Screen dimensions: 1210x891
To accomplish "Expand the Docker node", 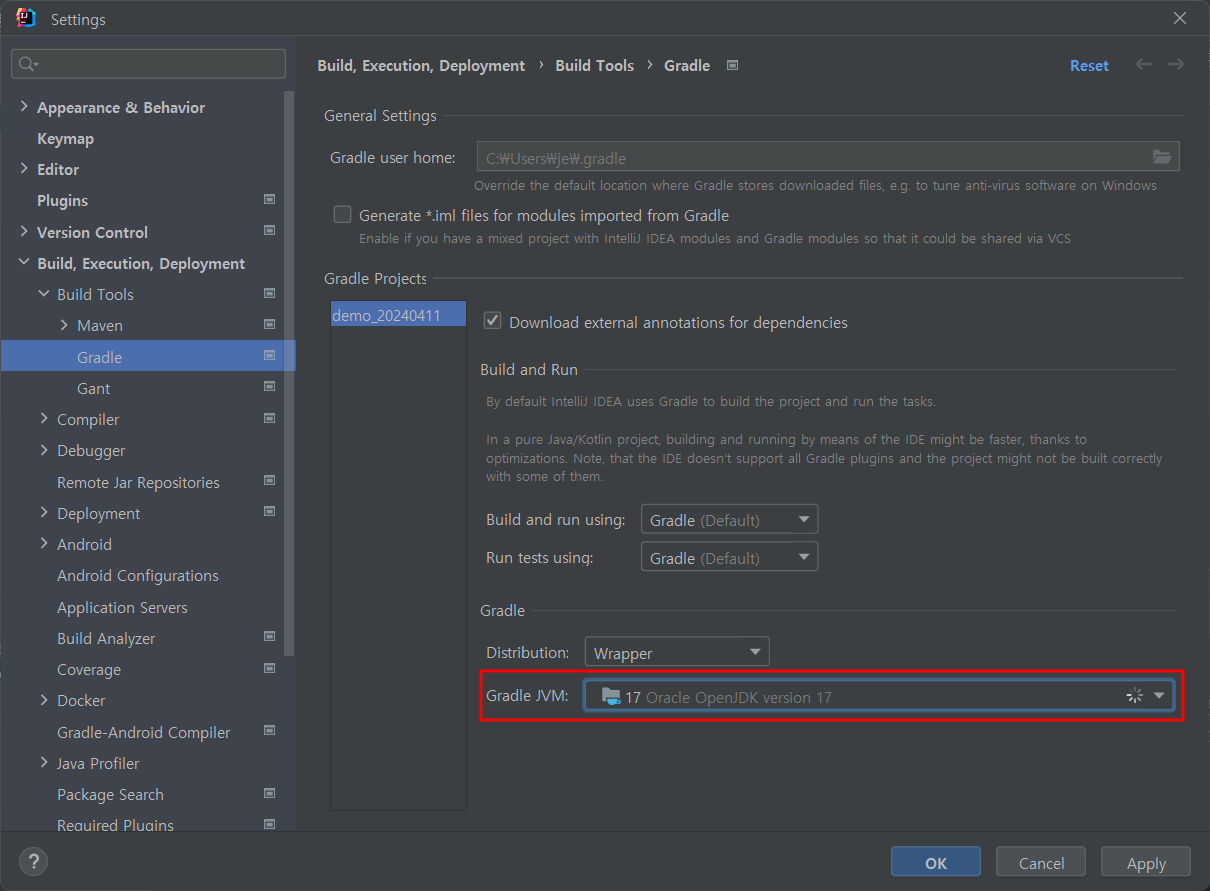I will [x=44, y=699].
